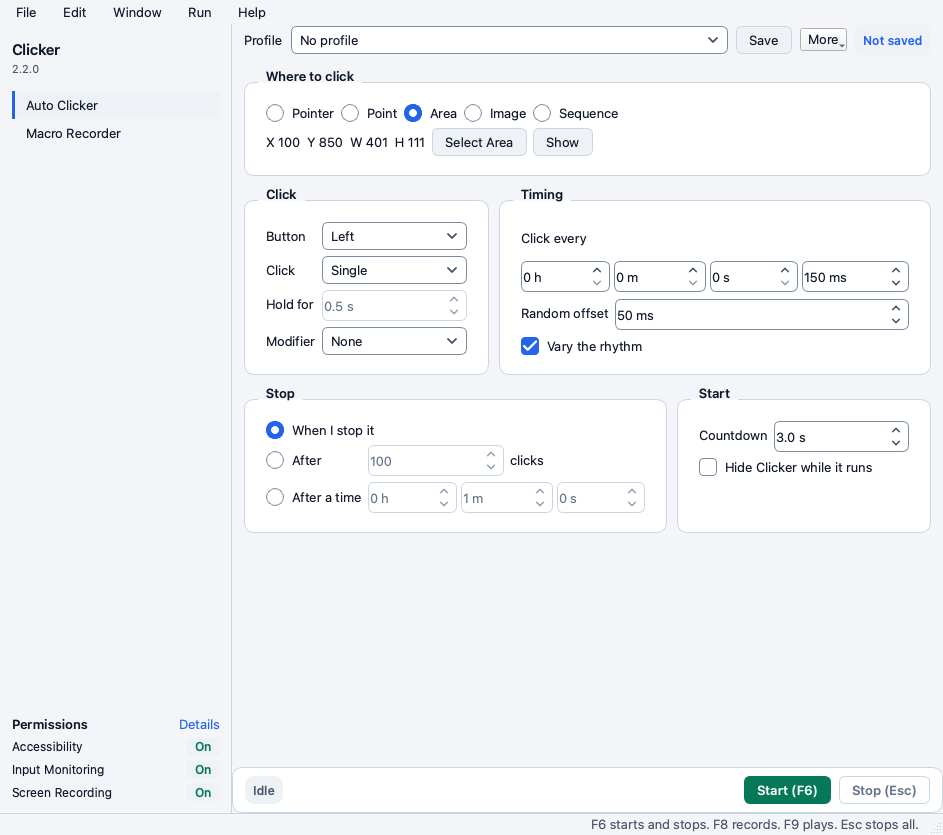Screen dimensions: 943x835
Task: Open the Run menu
Action: click(200, 12)
